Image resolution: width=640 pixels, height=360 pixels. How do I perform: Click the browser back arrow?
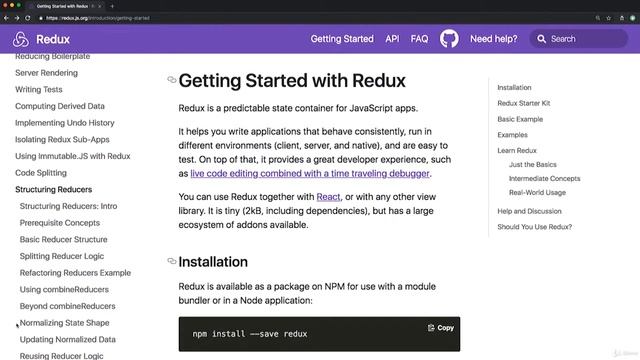6,18
